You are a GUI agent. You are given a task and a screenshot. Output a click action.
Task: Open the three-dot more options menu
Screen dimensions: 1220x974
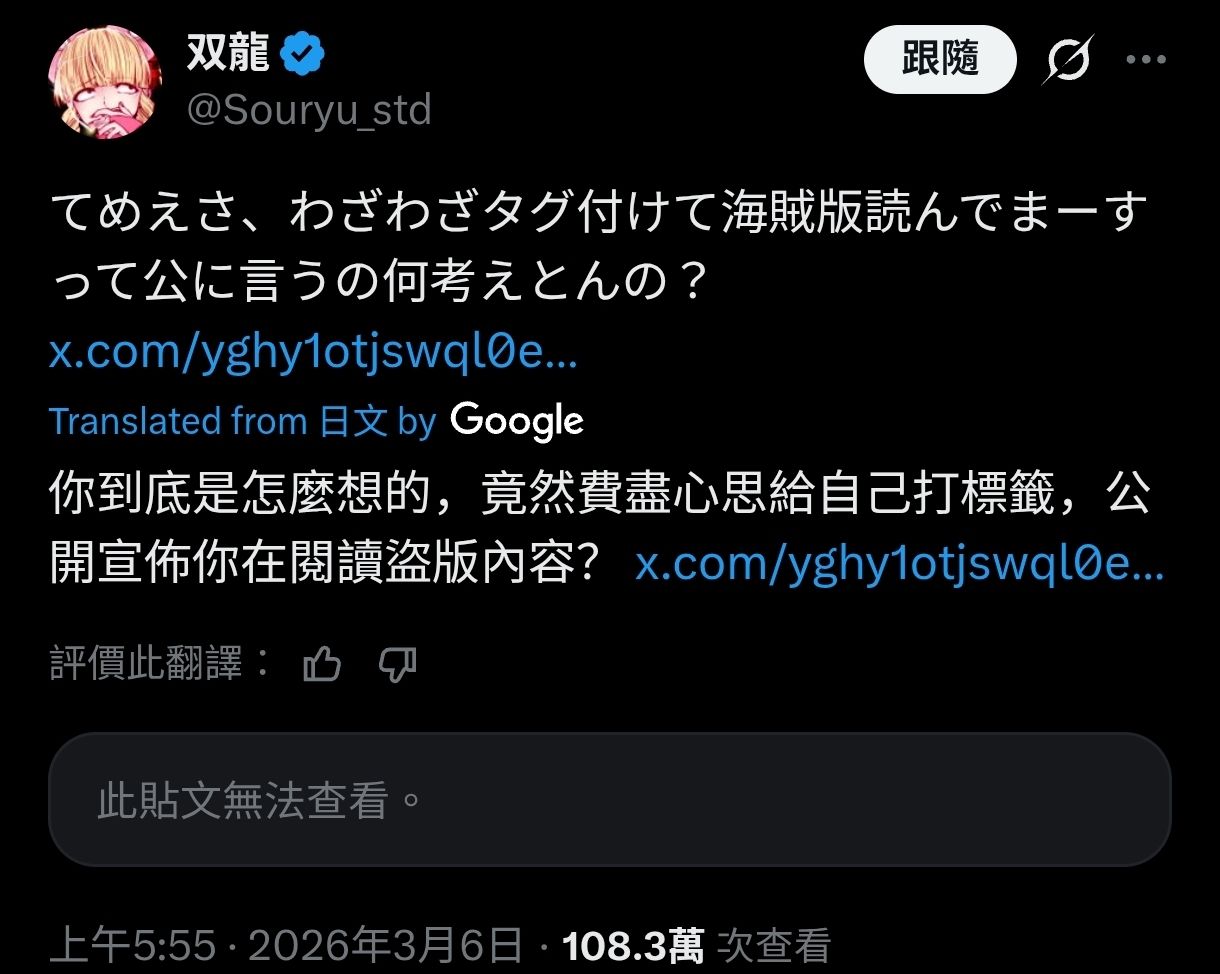coord(1146,60)
